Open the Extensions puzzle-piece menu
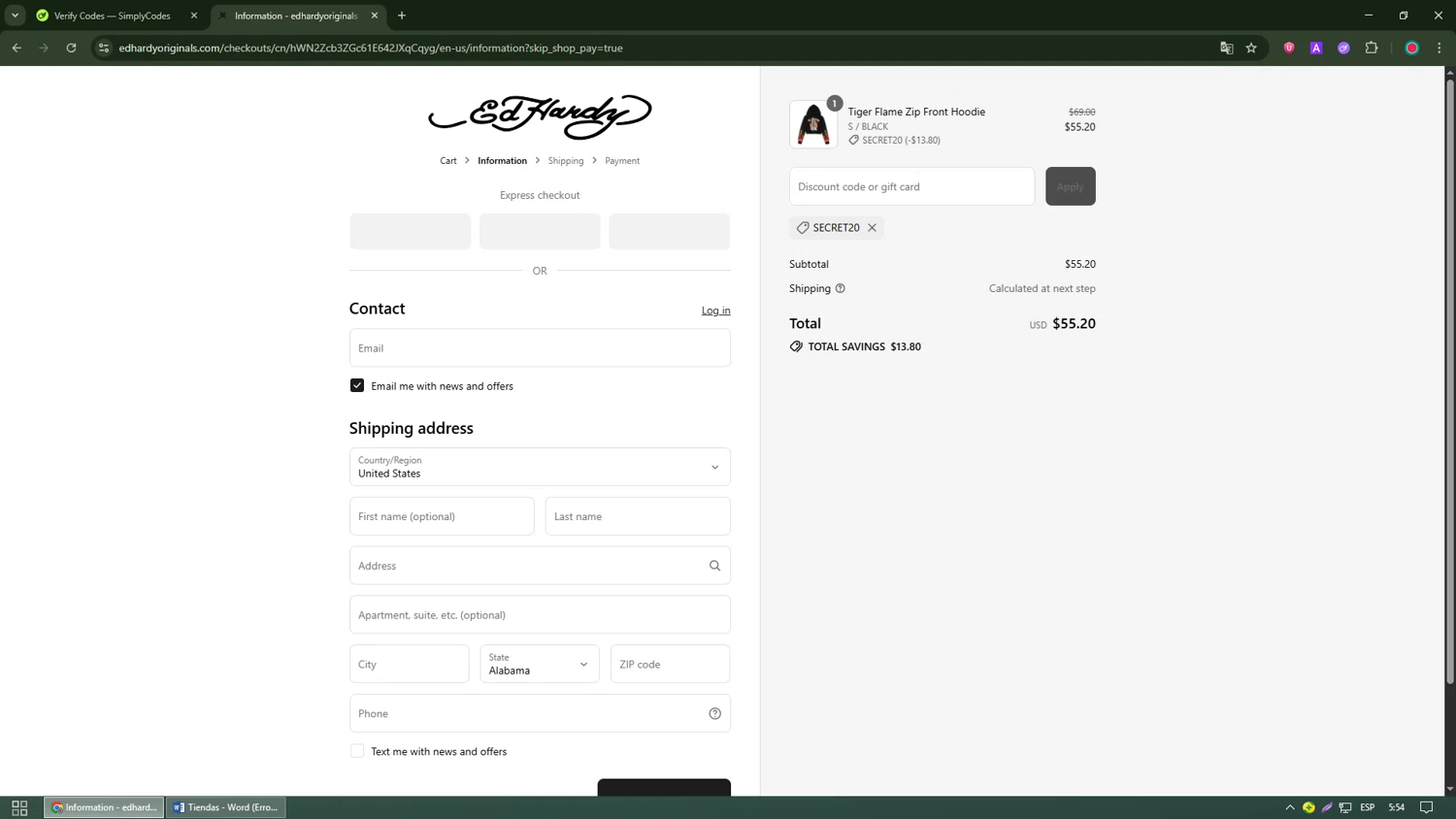 (1372, 48)
